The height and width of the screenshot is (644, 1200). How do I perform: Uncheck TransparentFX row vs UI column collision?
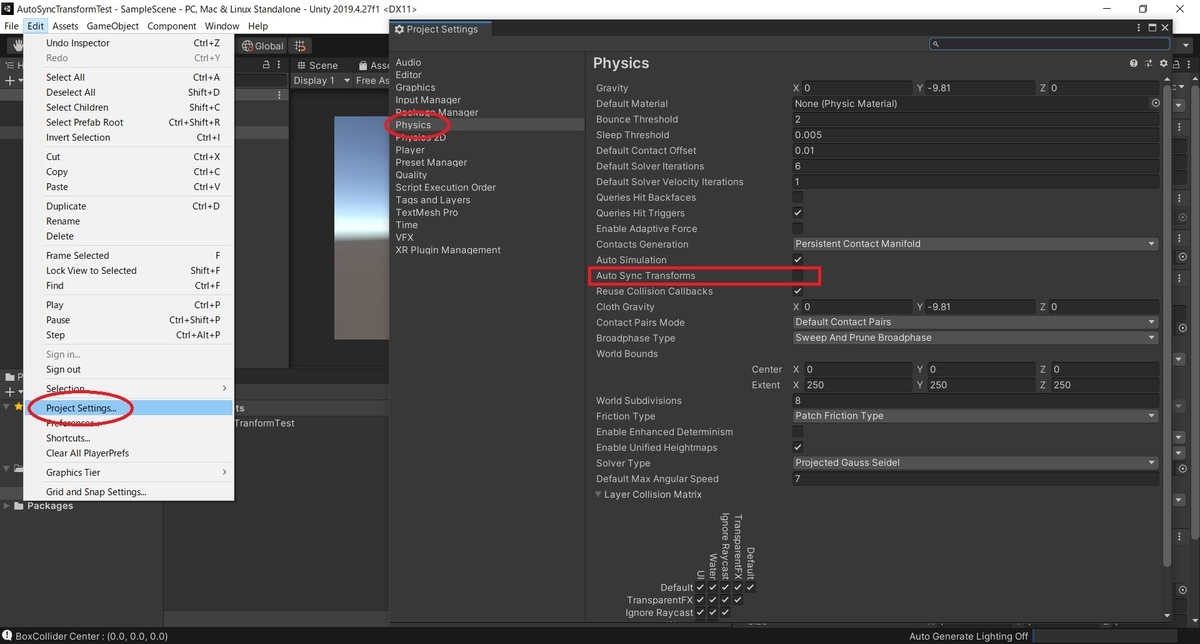700,600
